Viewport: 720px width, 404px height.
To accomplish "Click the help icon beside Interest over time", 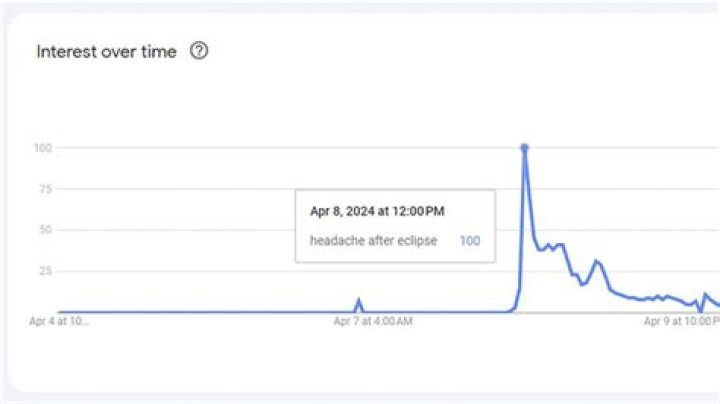I will pos(198,52).
